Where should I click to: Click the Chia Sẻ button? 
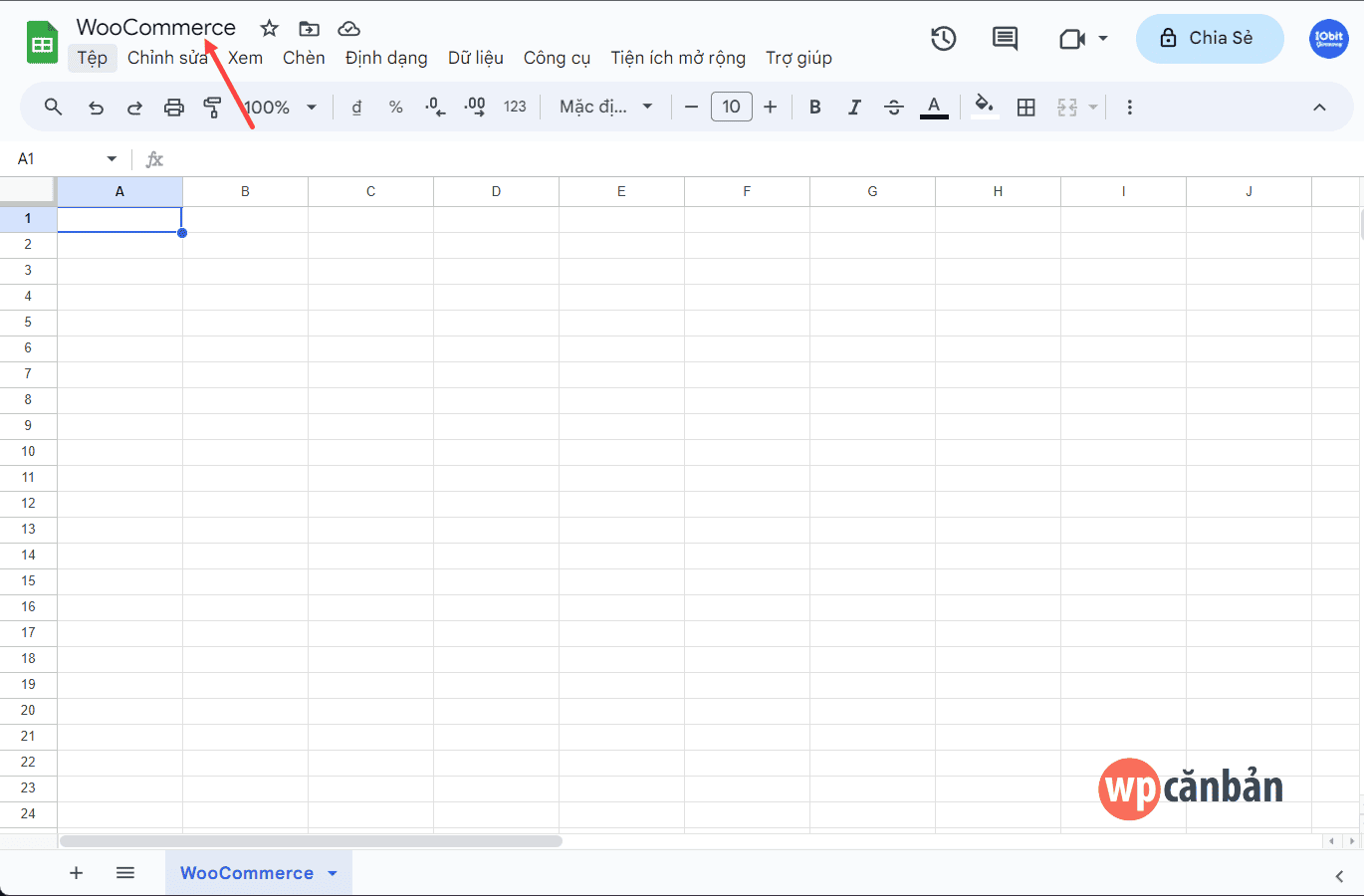1210,38
